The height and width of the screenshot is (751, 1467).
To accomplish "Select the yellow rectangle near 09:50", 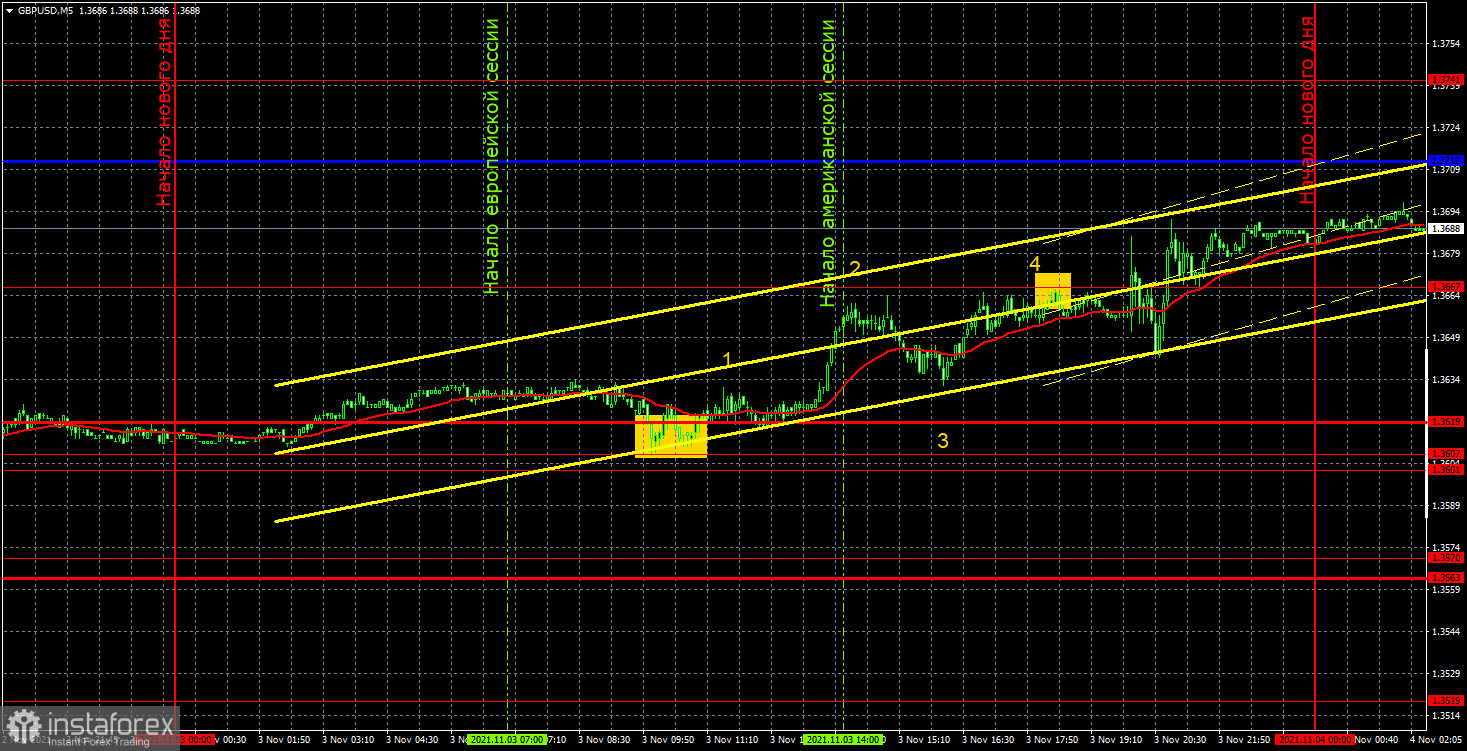I will click(x=671, y=436).
